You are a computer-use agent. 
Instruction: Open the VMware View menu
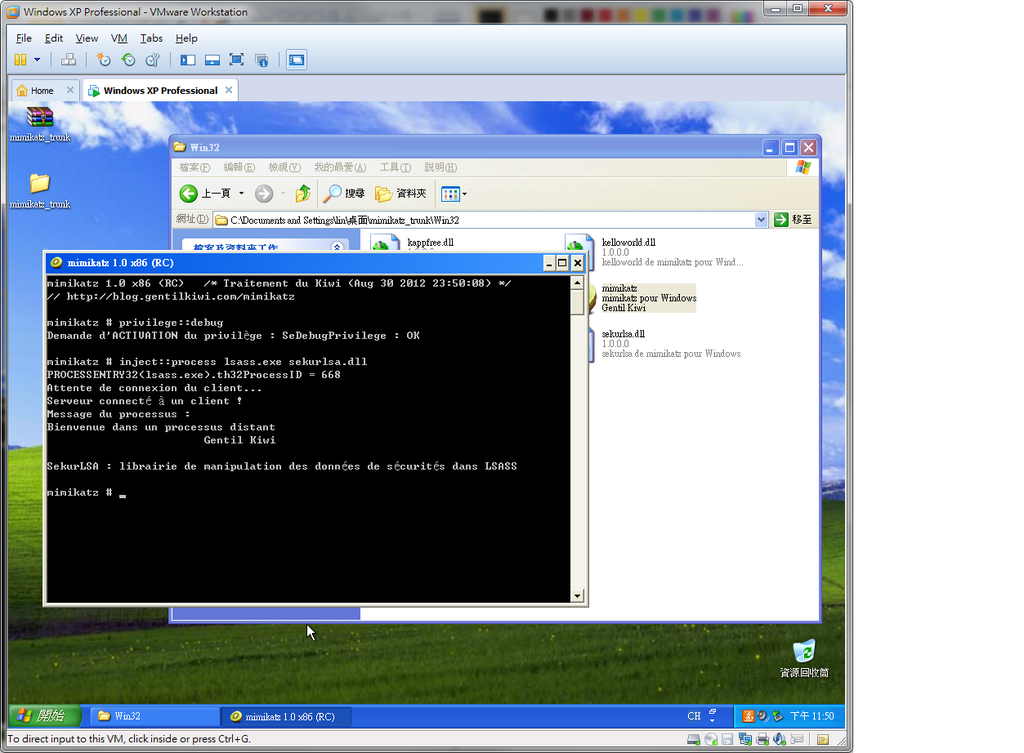tap(86, 38)
